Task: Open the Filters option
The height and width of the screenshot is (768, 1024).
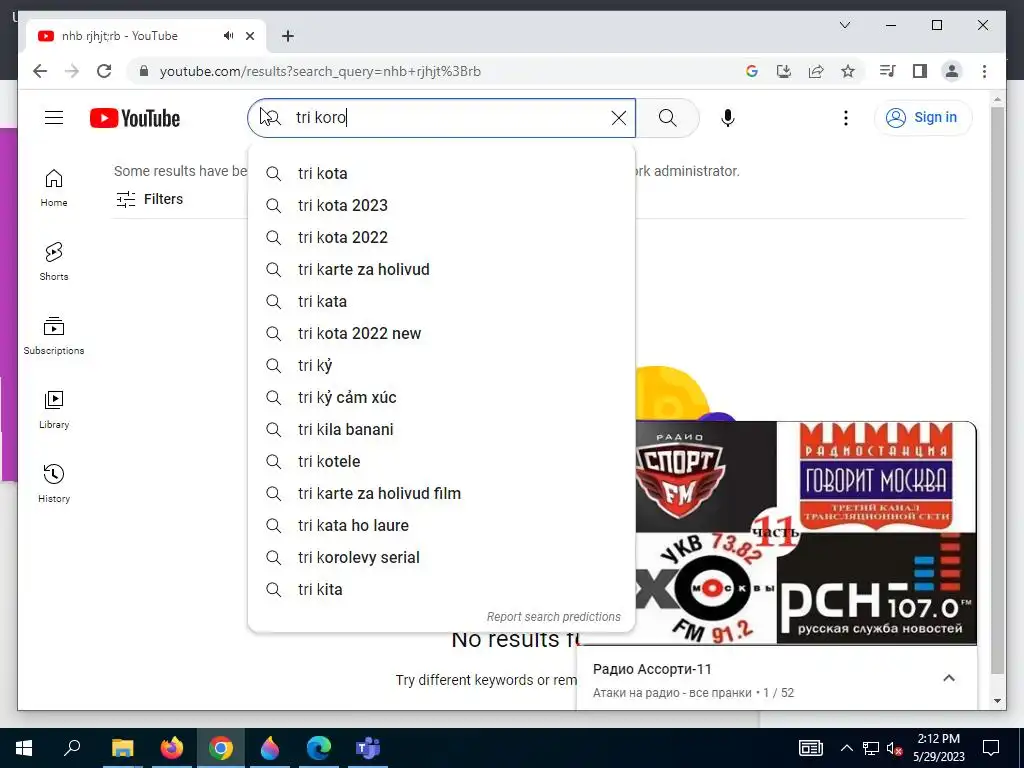Action: 150,199
